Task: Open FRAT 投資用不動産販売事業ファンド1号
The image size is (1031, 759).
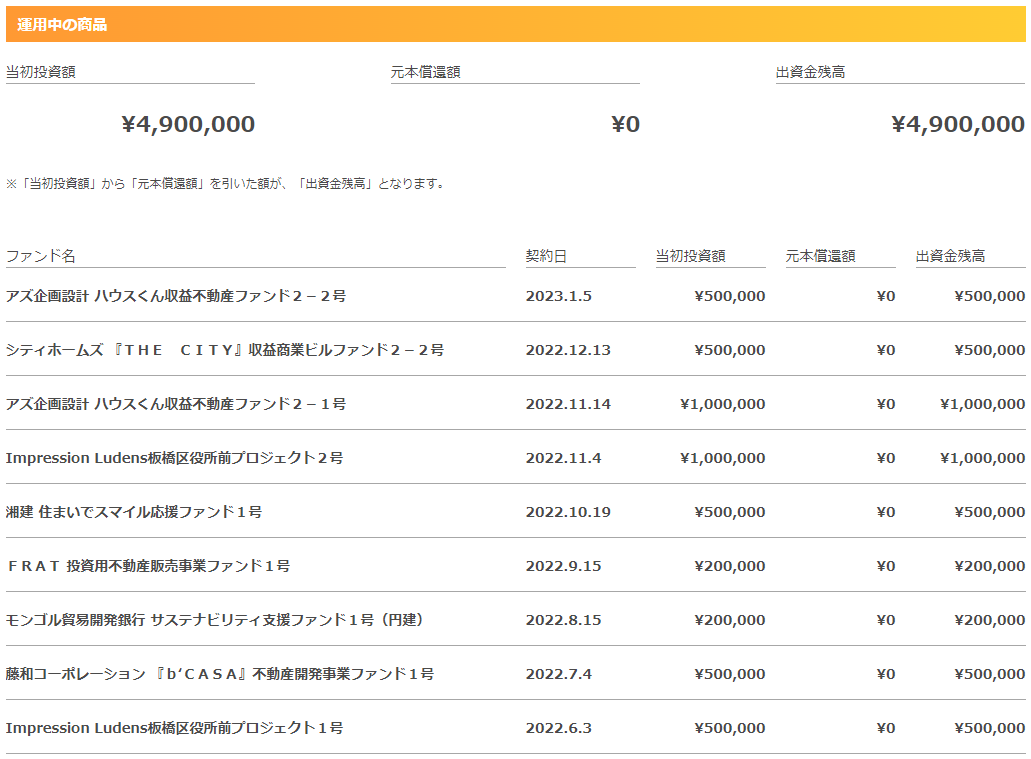Action: point(148,566)
